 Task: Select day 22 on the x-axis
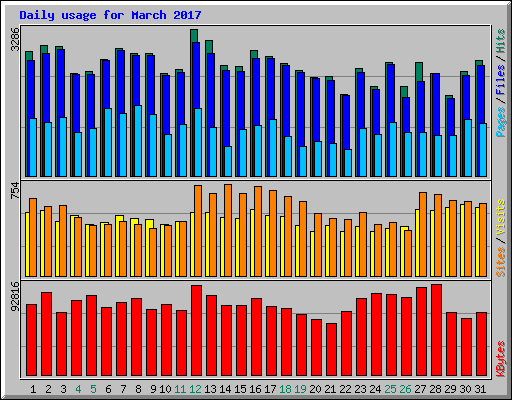click(345, 389)
